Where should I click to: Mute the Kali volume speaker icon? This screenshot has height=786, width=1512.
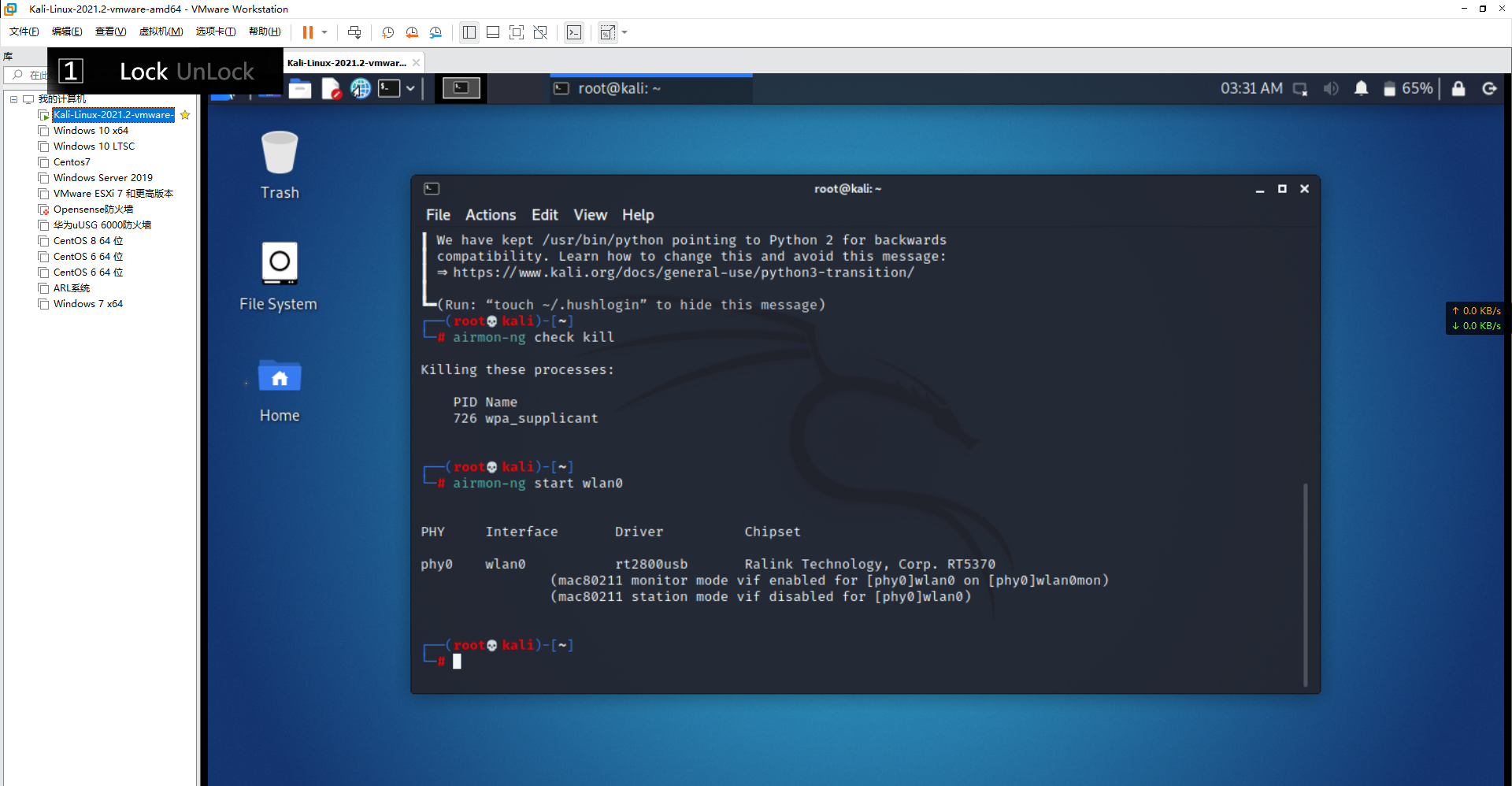1331,88
